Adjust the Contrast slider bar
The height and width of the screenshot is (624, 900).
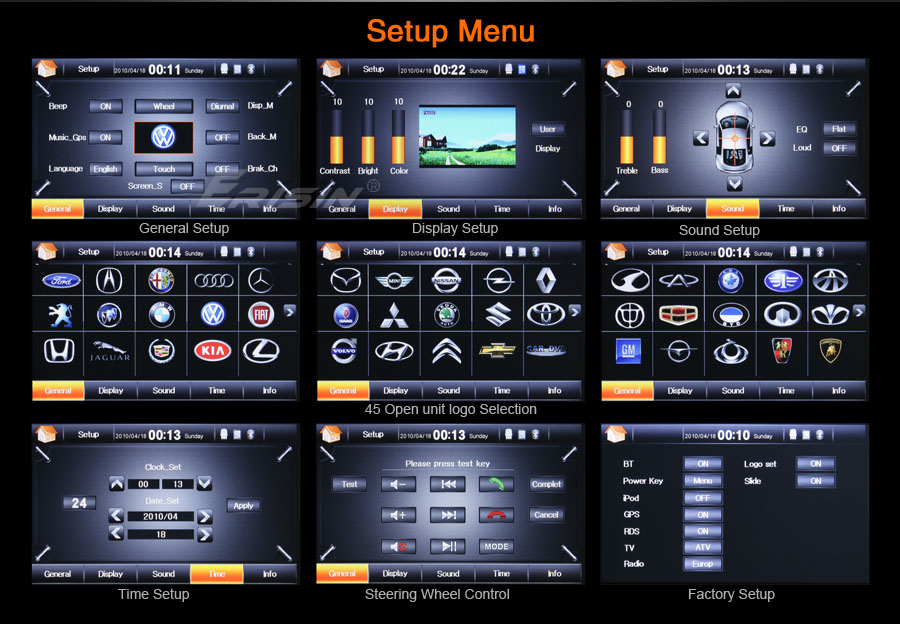click(x=336, y=137)
